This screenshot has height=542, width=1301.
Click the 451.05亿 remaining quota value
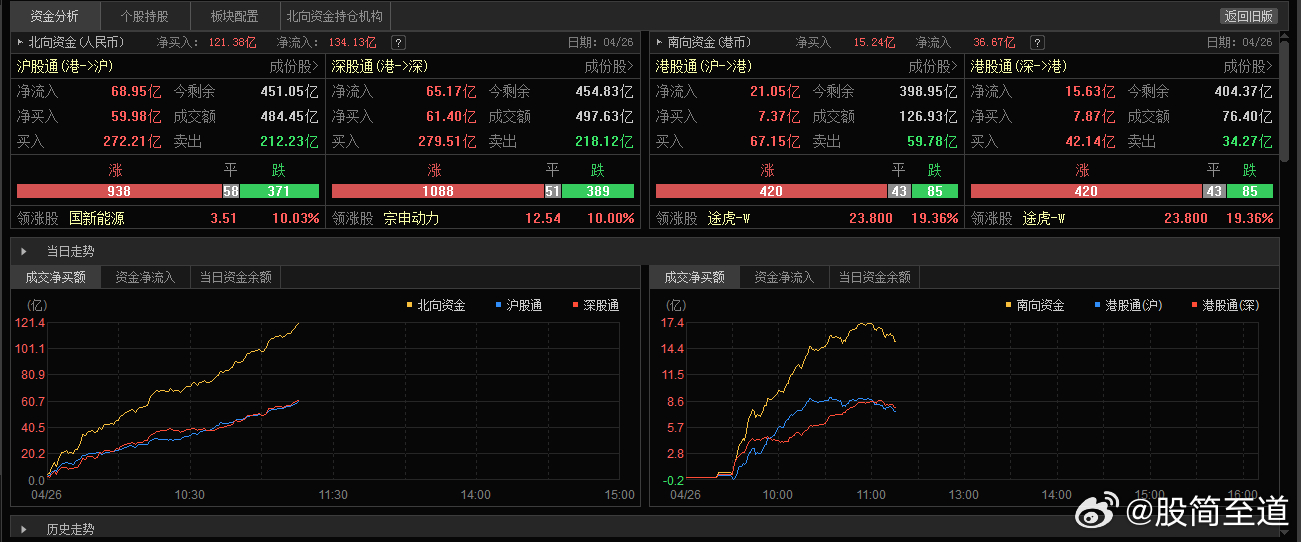pyautogui.click(x=289, y=91)
